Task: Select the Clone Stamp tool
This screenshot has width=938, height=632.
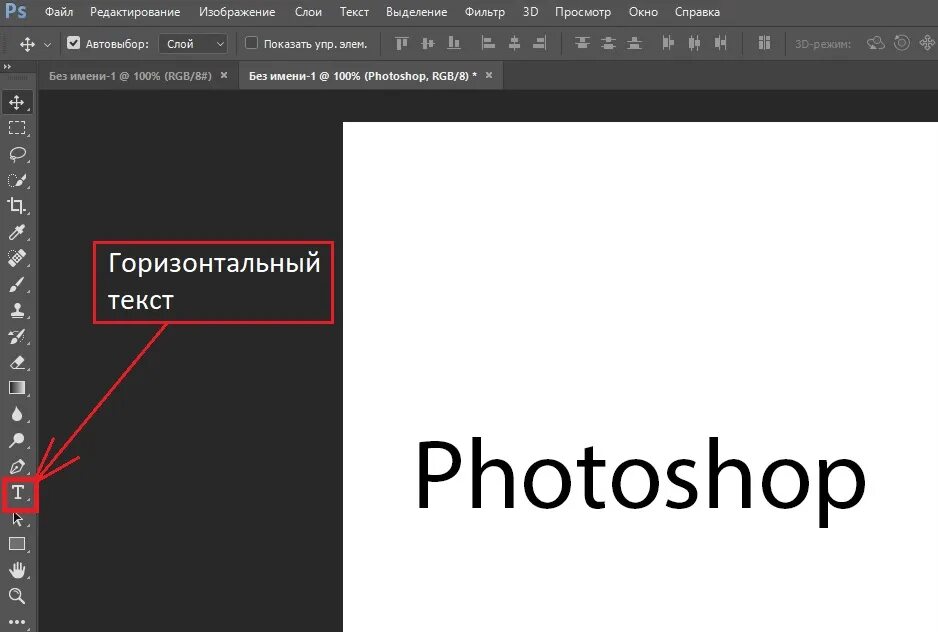Action: (17, 310)
